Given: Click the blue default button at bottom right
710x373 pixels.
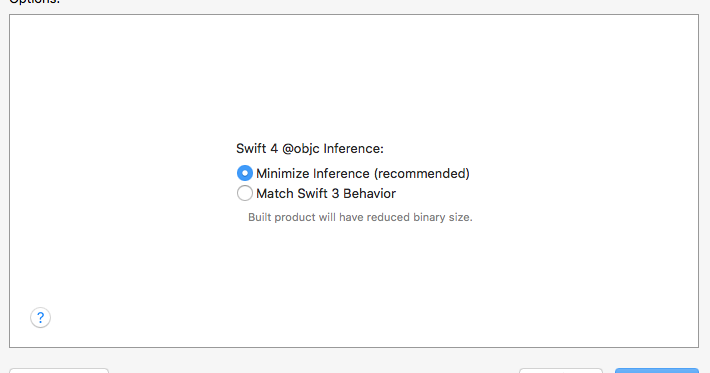Looking at the screenshot, I should coord(657,371).
